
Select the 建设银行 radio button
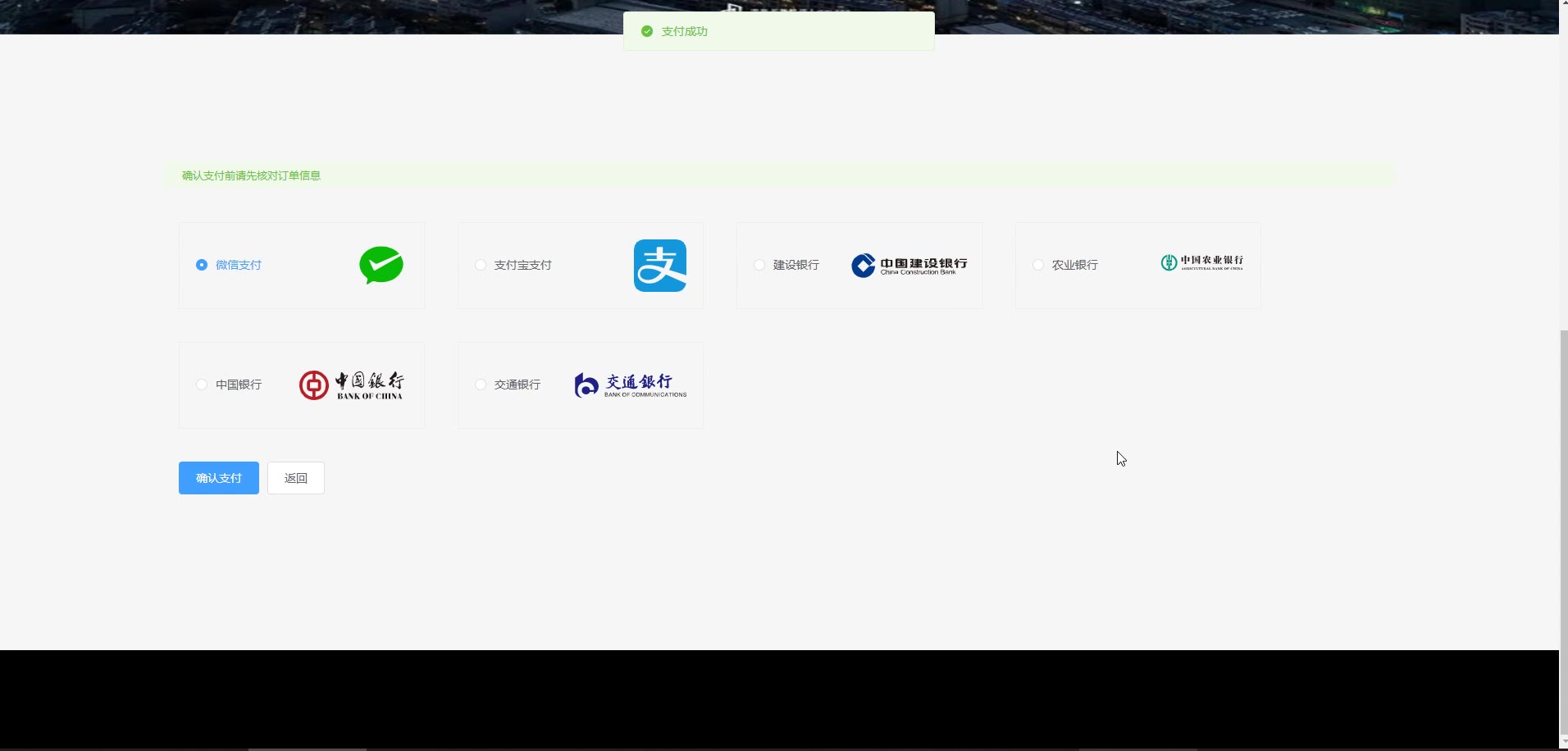(759, 265)
